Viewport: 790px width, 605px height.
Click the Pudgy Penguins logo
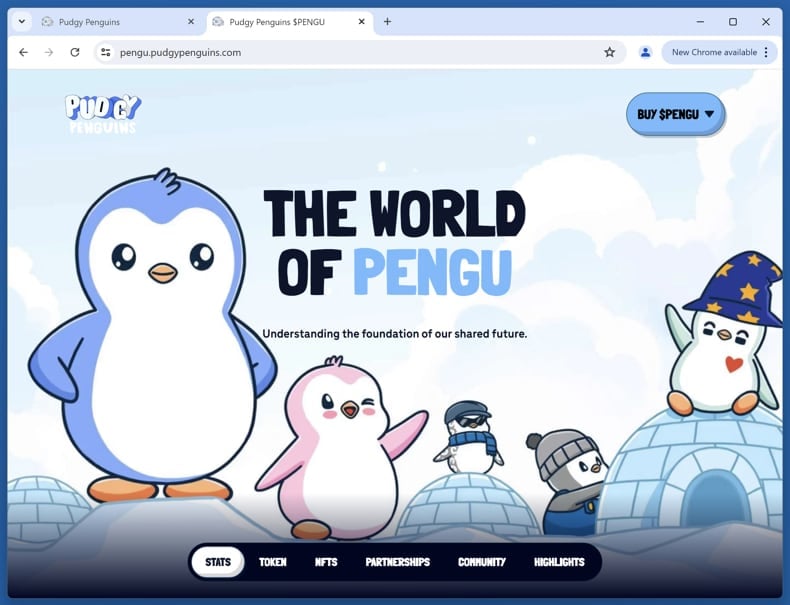pos(103,114)
